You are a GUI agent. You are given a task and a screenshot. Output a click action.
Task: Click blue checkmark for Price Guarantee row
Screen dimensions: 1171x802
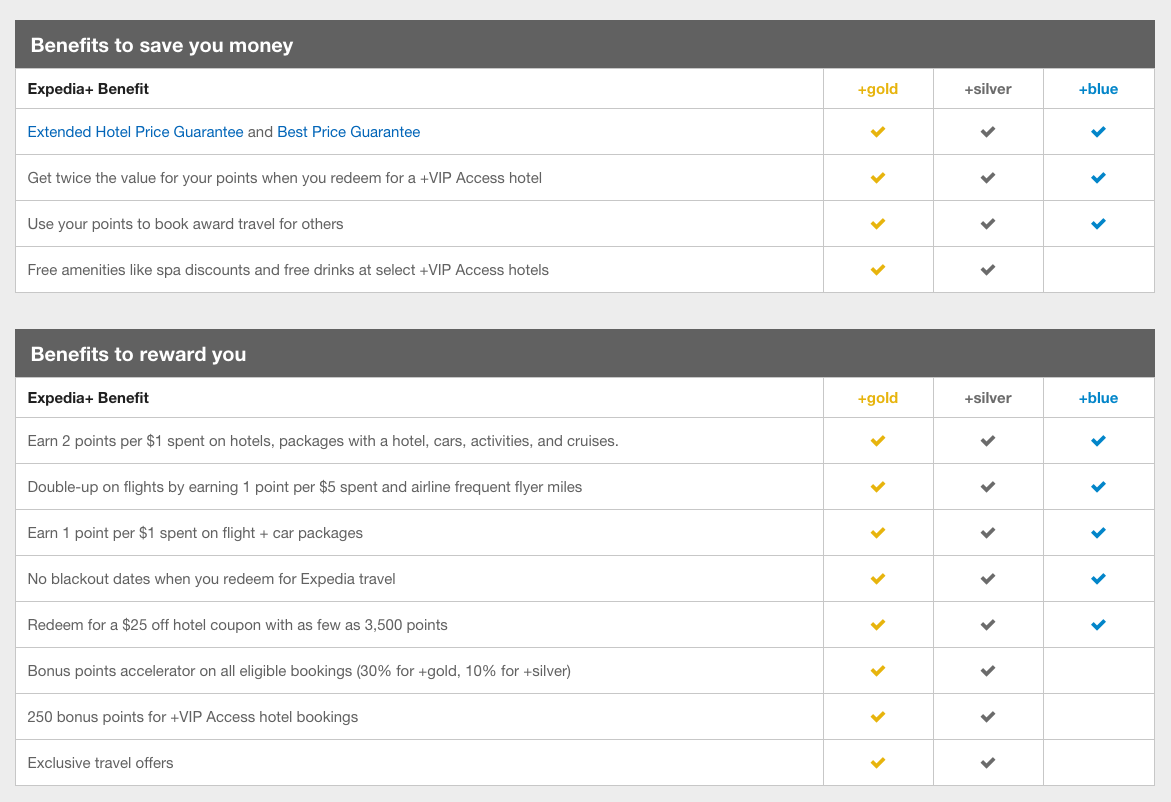(1099, 132)
